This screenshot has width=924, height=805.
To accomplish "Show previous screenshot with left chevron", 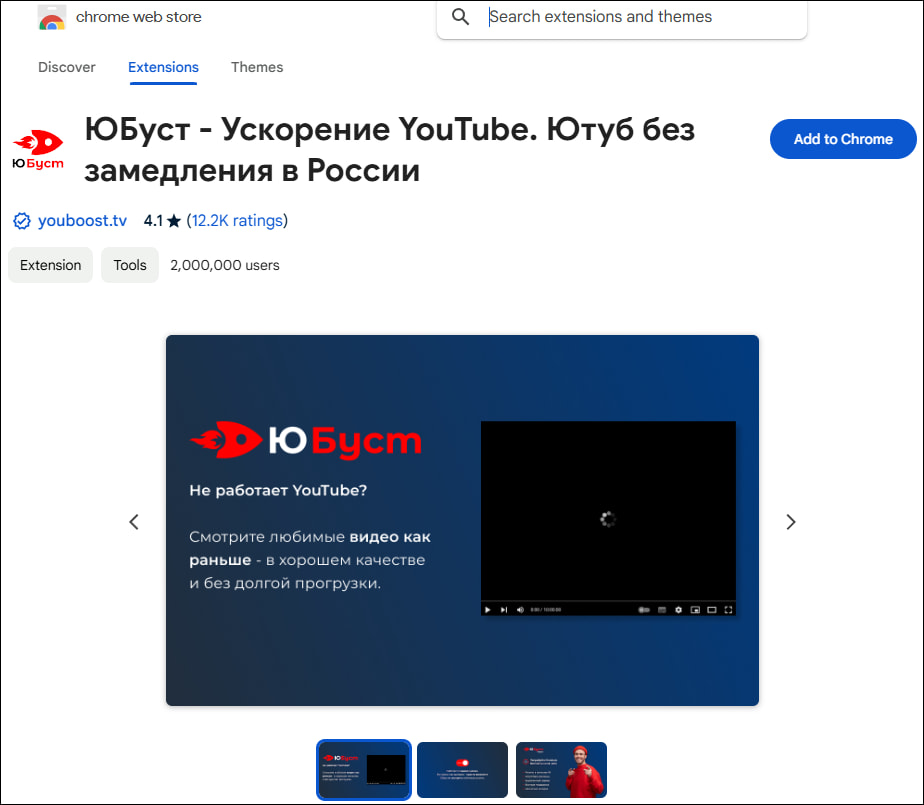I will [134, 522].
